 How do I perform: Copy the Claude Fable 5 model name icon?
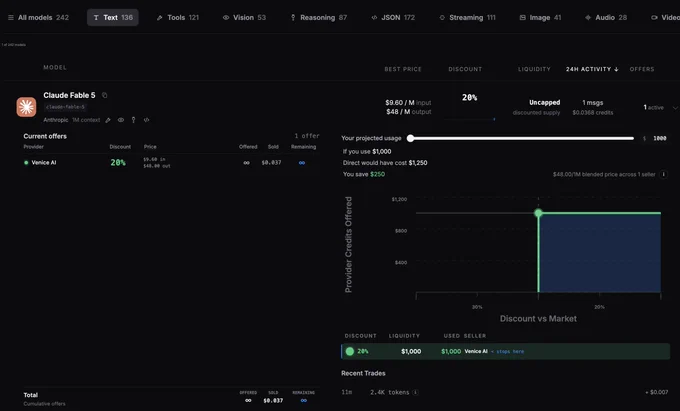click(x=105, y=95)
